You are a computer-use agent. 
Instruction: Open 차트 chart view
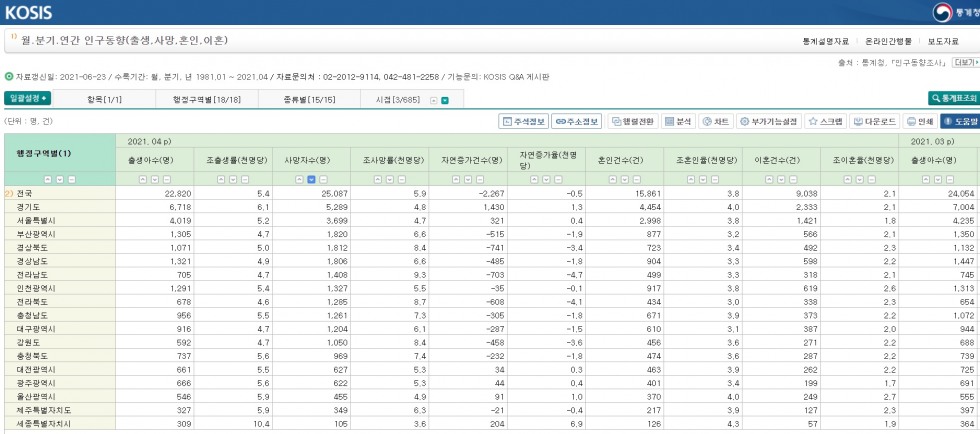coord(716,121)
